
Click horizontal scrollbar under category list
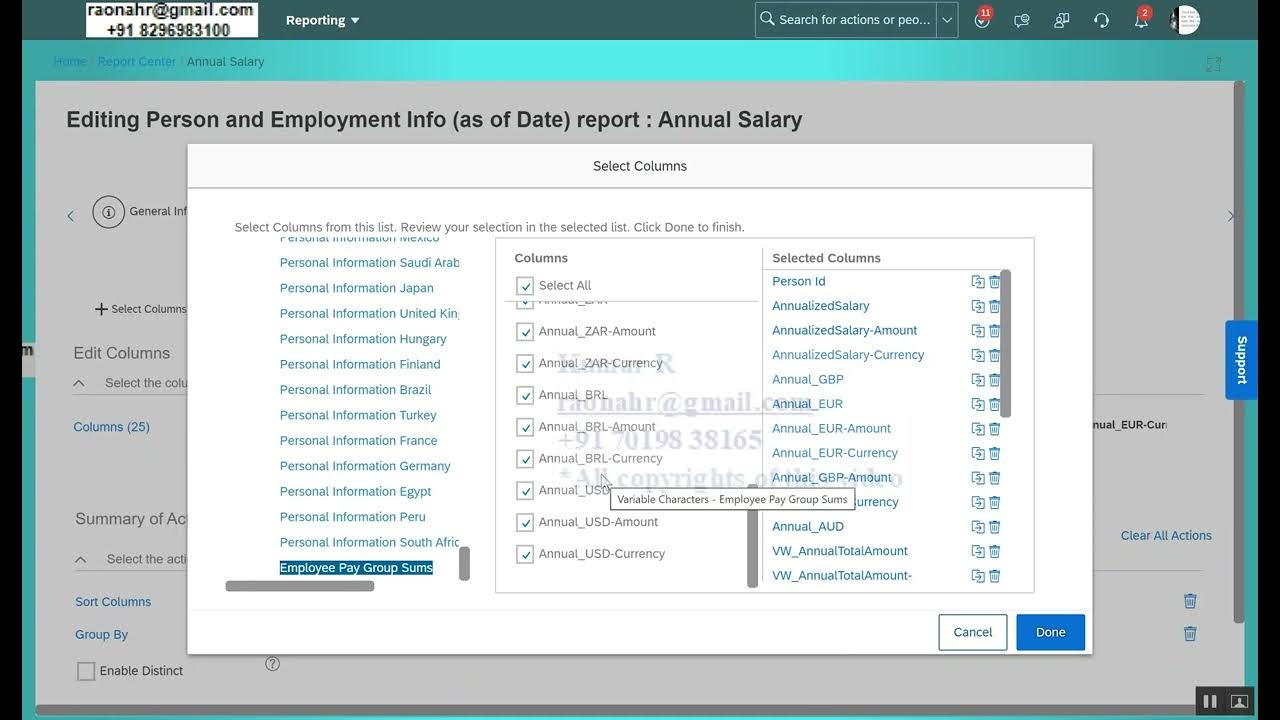point(300,586)
